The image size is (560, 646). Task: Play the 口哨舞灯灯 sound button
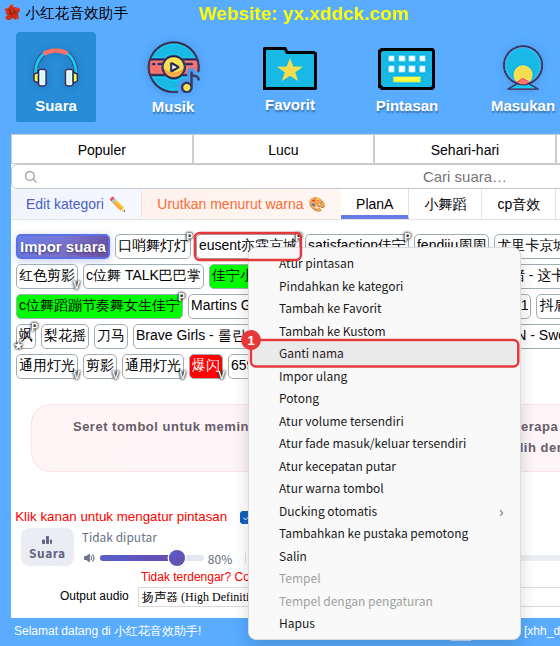[153, 246]
